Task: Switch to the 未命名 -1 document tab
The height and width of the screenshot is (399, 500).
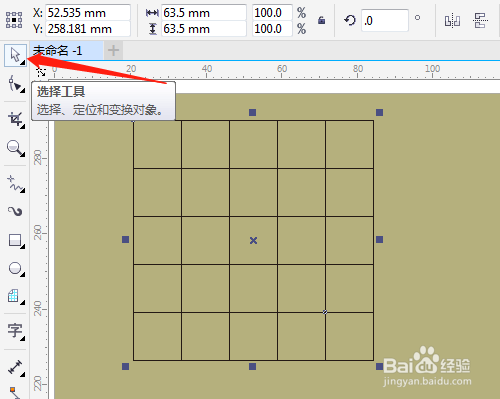Action: (67, 51)
